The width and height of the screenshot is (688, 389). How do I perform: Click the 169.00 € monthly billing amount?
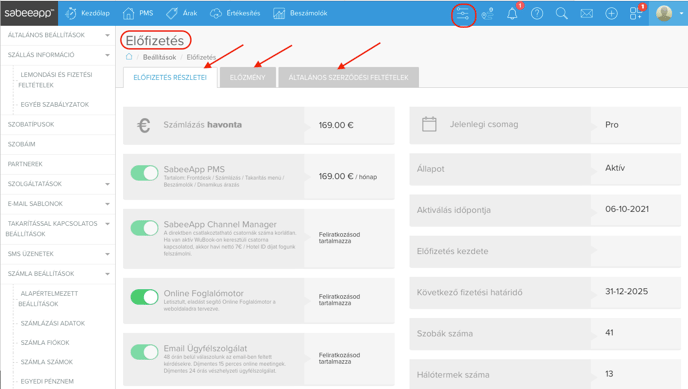(336, 125)
